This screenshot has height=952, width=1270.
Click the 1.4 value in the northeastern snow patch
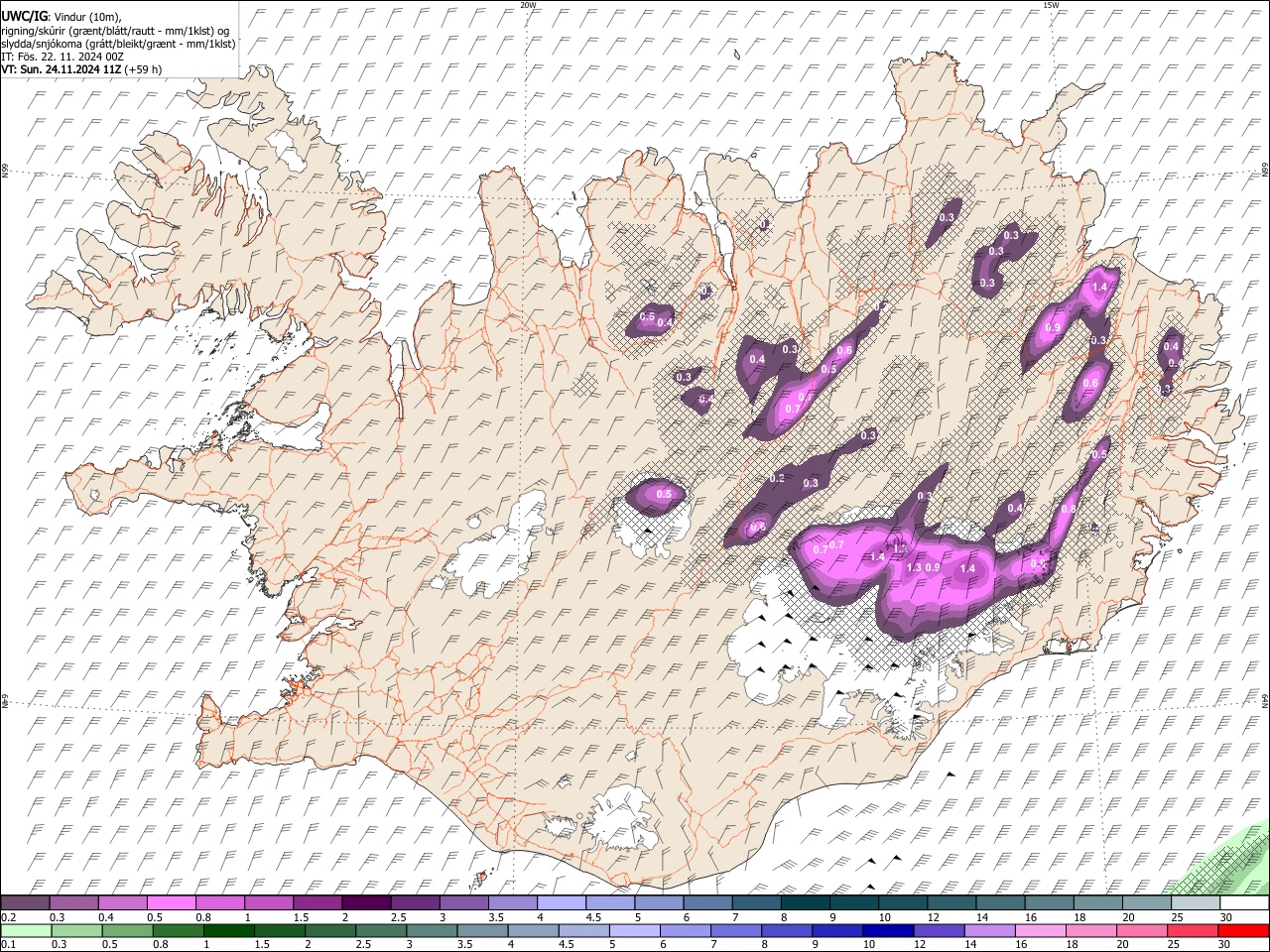click(x=1098, y=287)
